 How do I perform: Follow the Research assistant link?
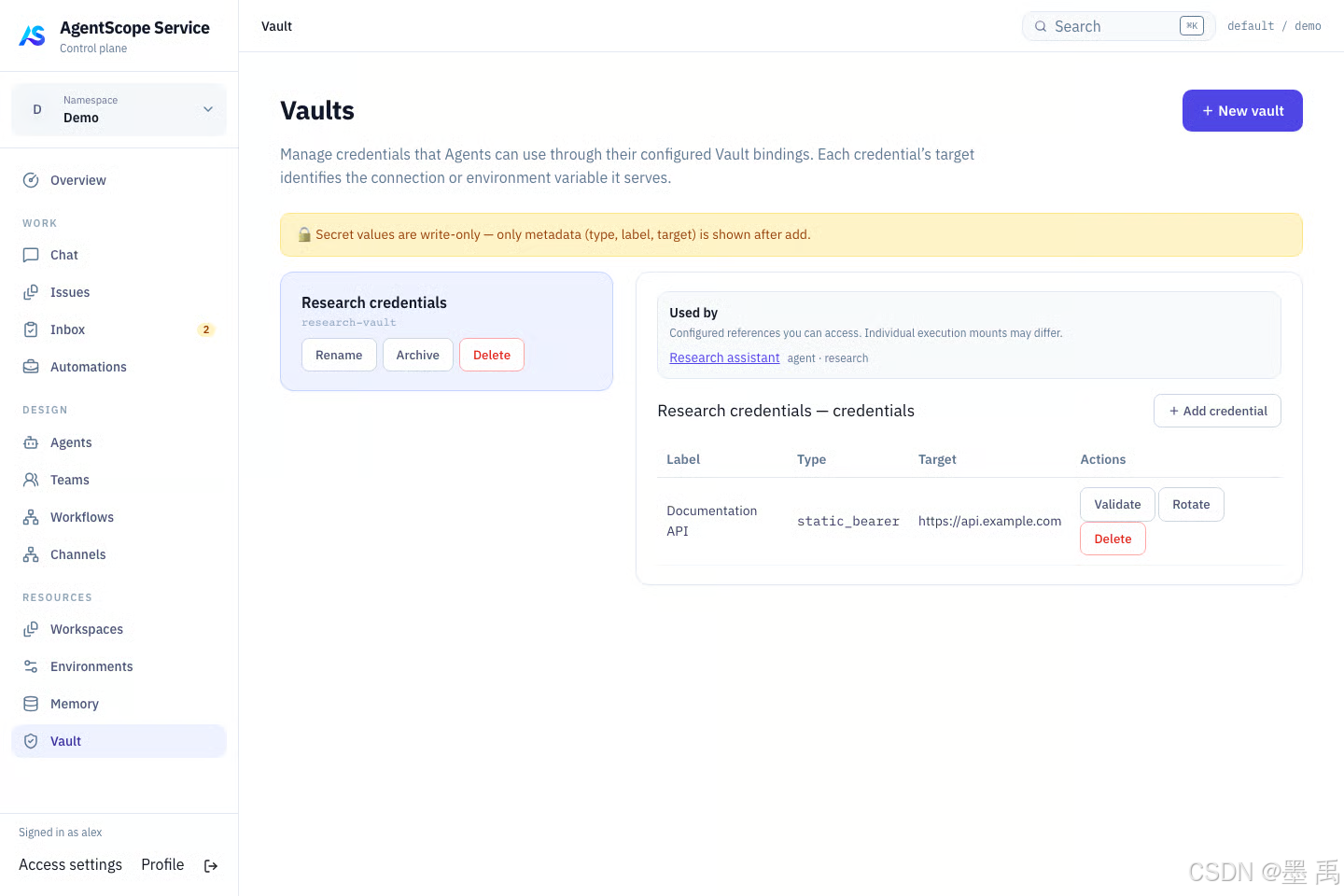pos(724,357)
